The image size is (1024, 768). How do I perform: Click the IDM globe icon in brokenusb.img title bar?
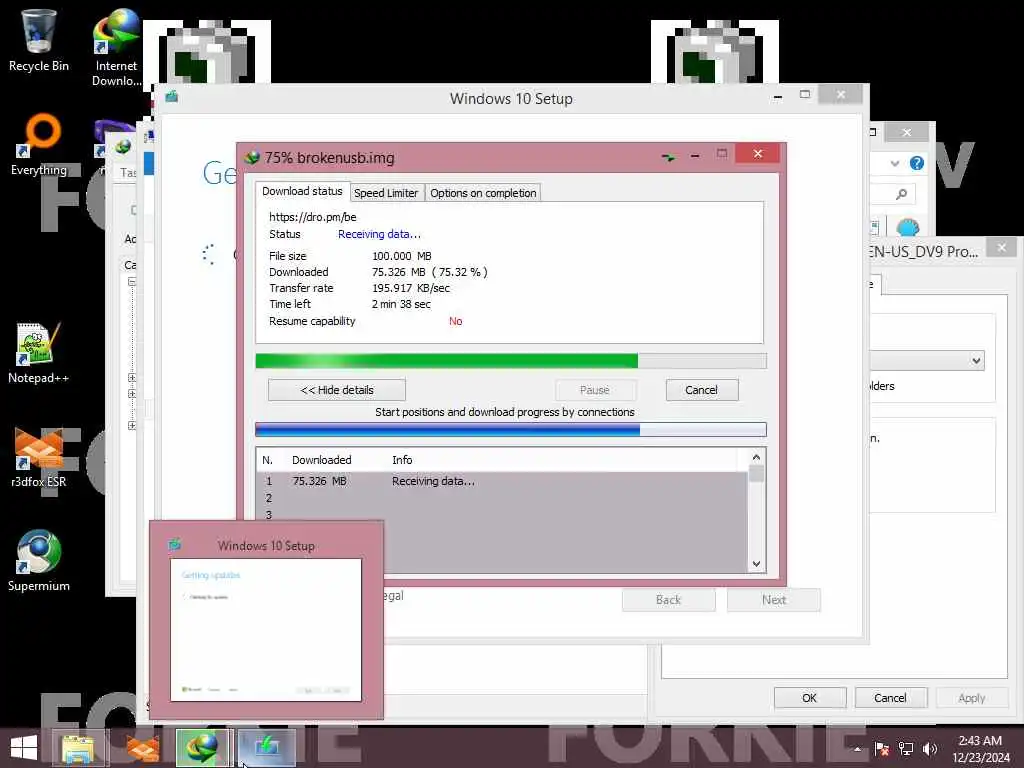251,157
